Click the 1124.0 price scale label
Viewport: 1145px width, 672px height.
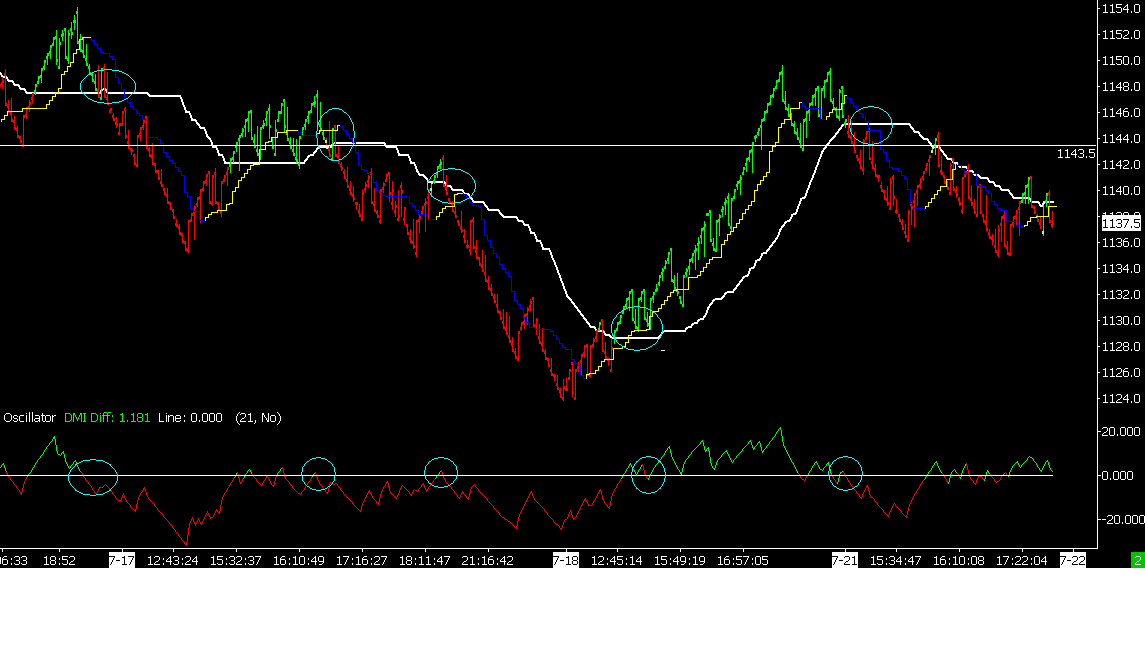pos(1121,399)
